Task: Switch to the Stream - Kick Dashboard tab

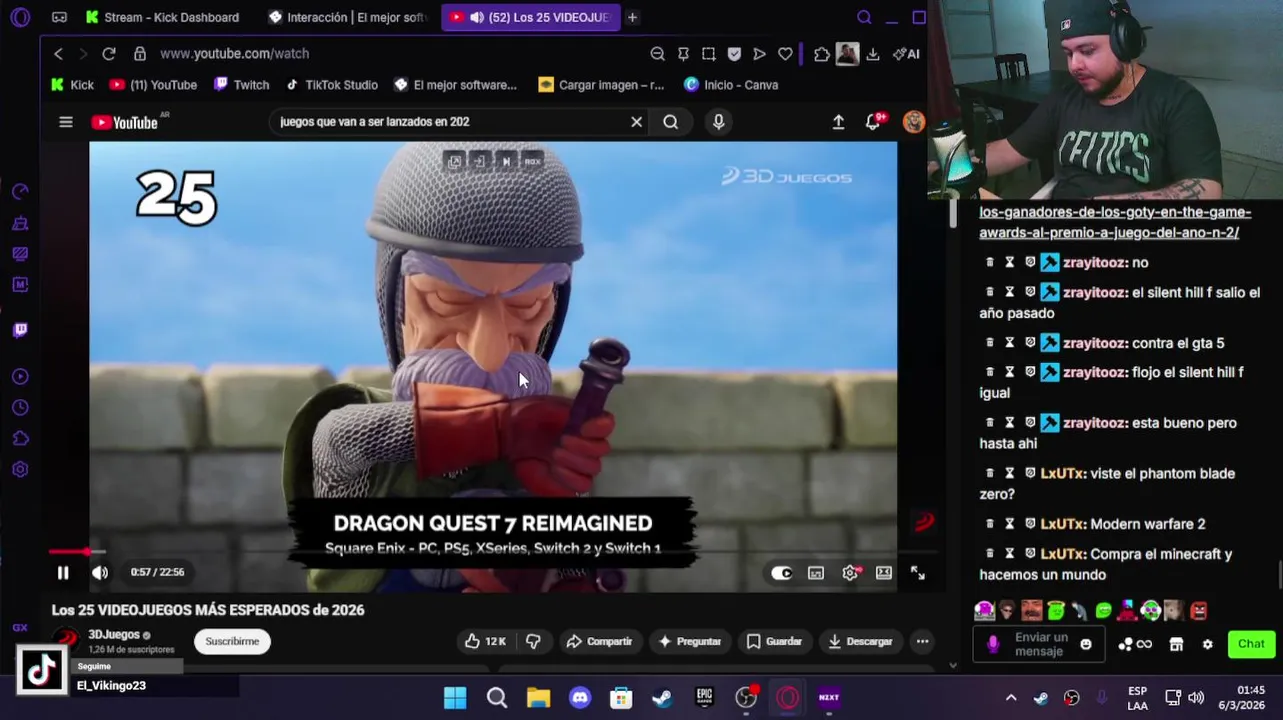Action: pyautogui.click(x=165, y=17)
